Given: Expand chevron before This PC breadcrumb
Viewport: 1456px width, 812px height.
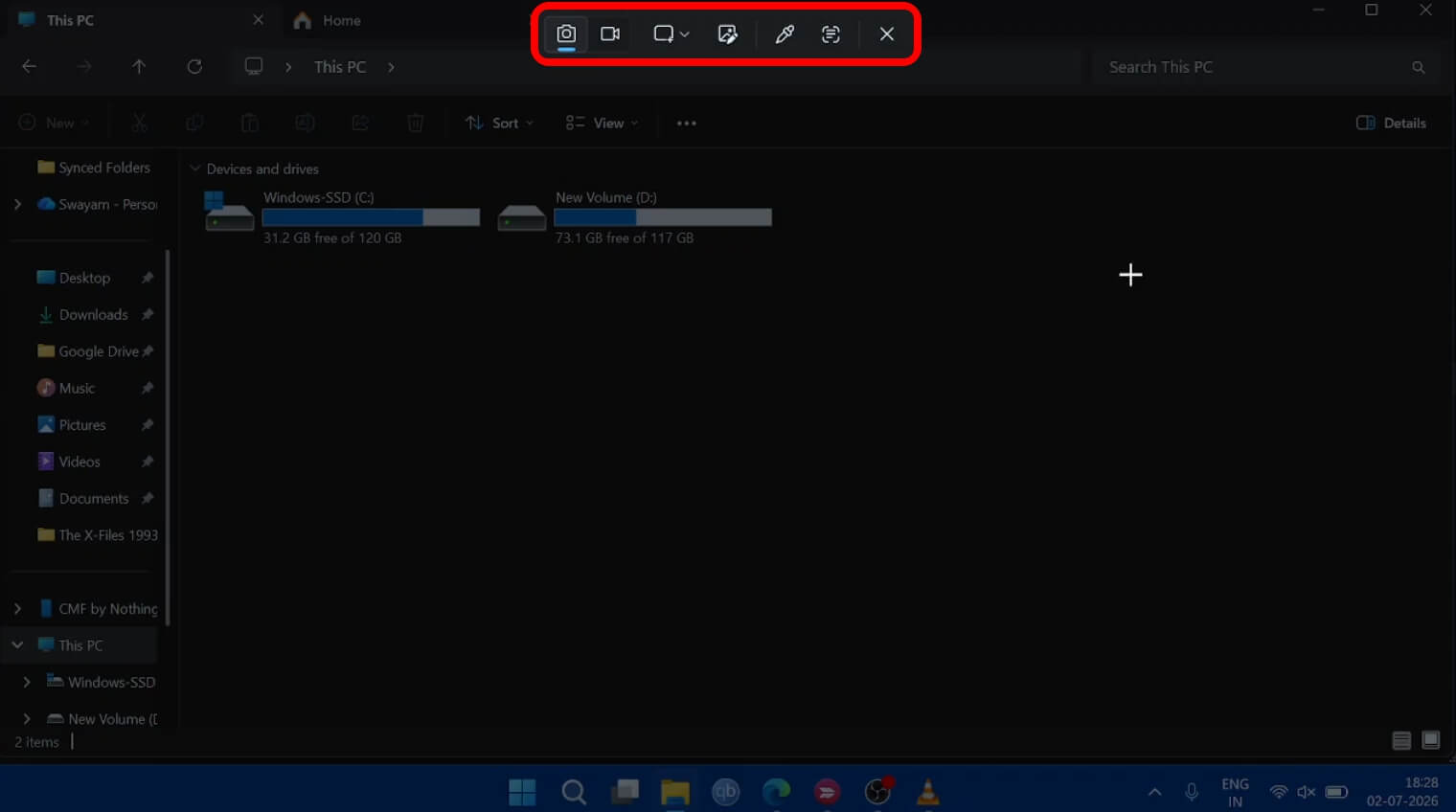Looking at the screenshot, I should pos(288,67).
